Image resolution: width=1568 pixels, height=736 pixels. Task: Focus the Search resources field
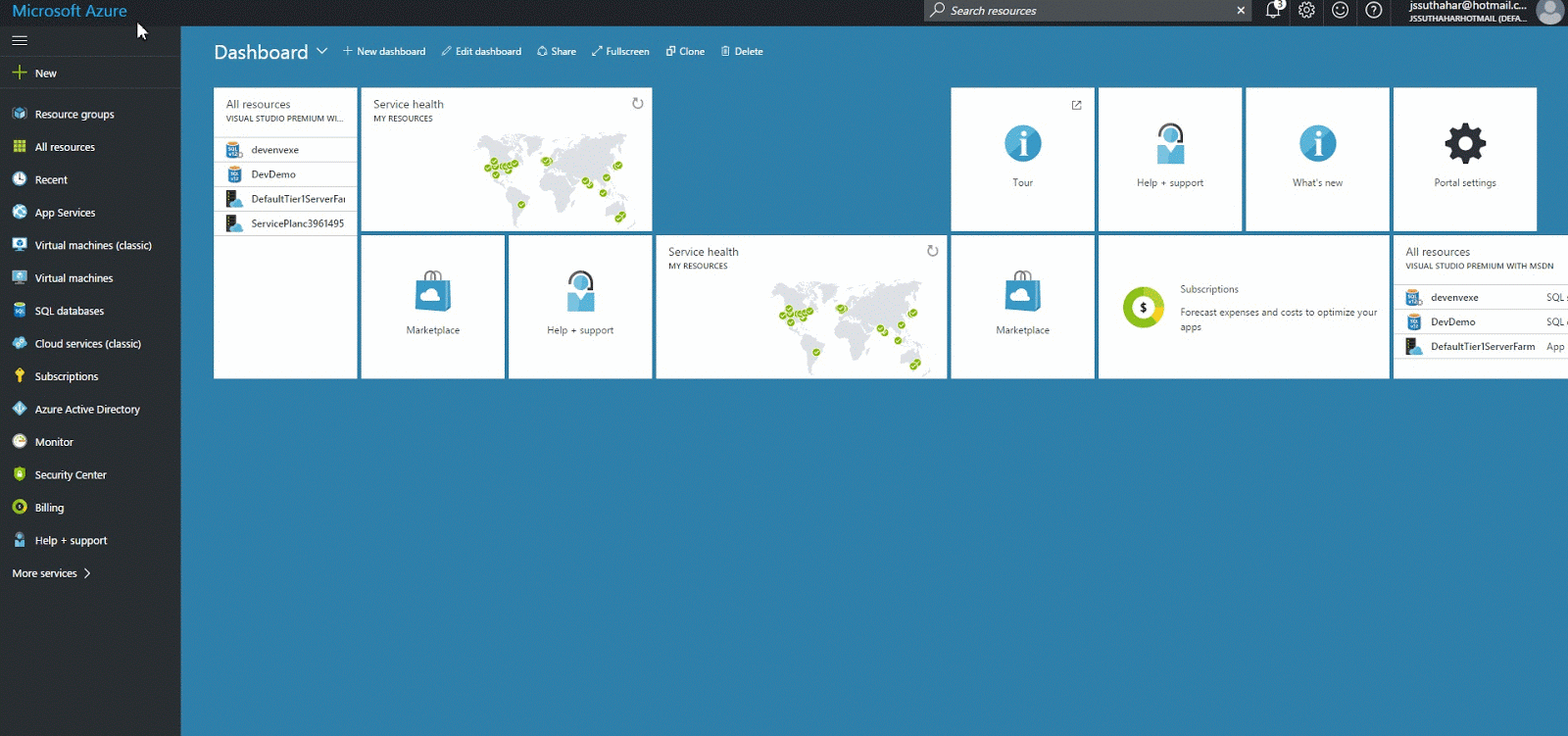1088,11
